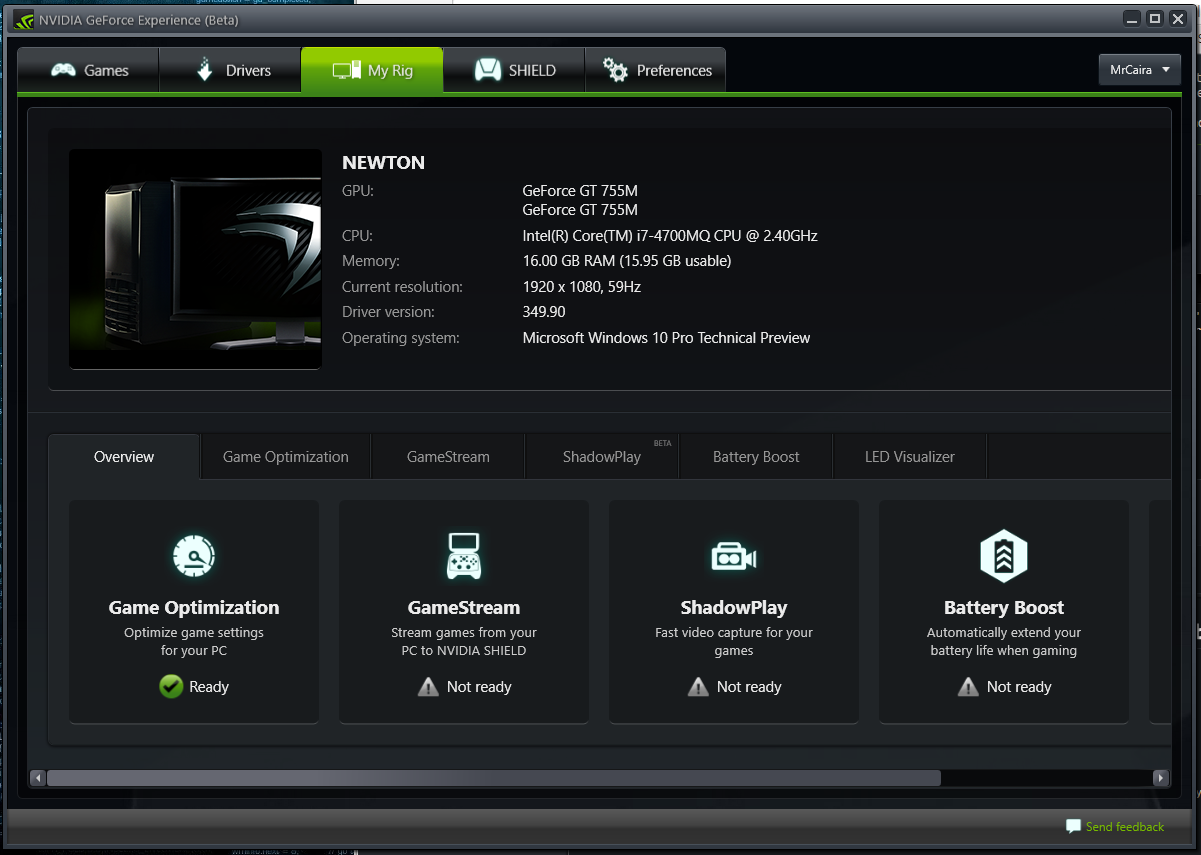Viewport: 1201px width, 855px height.
Task: Click the Send feedback link
Action: click(x=1125, y=827)
